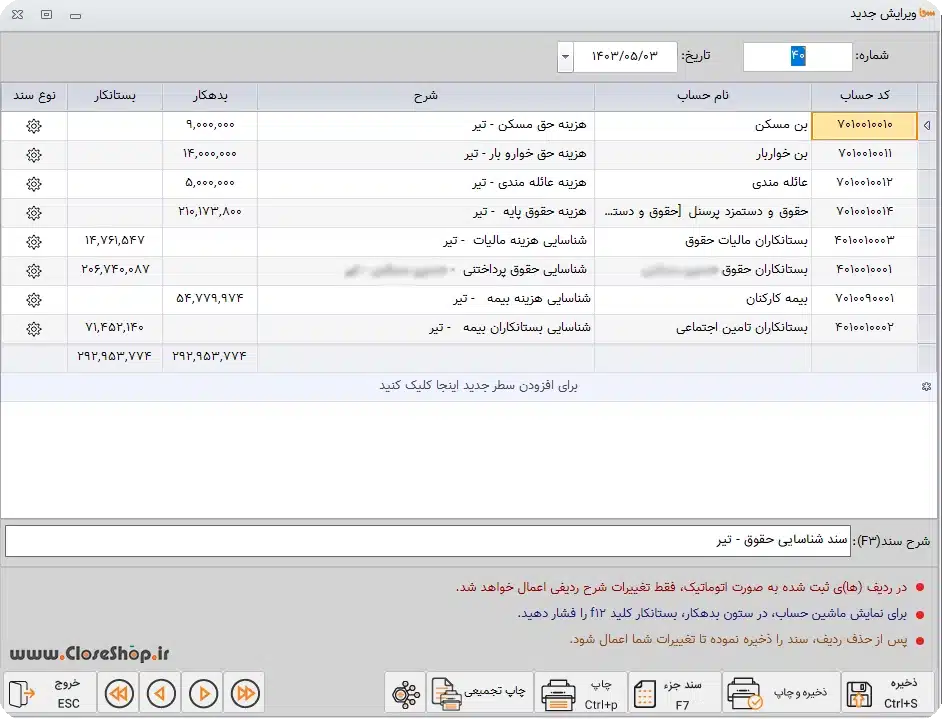
Task: Go to next document with single right arrow
Action: coord(203,694)
